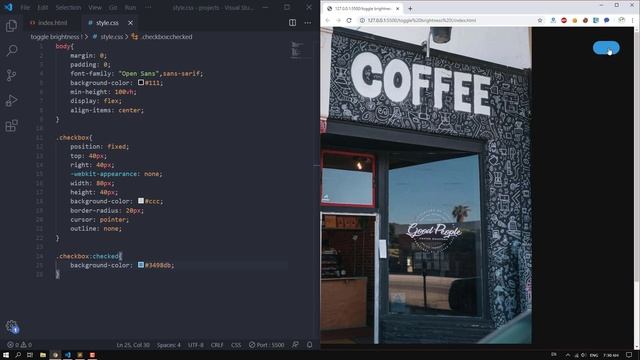The height and width of the screenshot is (360, 640).
Task: Click the site information icon in the address bar
Action: [362, 20]
